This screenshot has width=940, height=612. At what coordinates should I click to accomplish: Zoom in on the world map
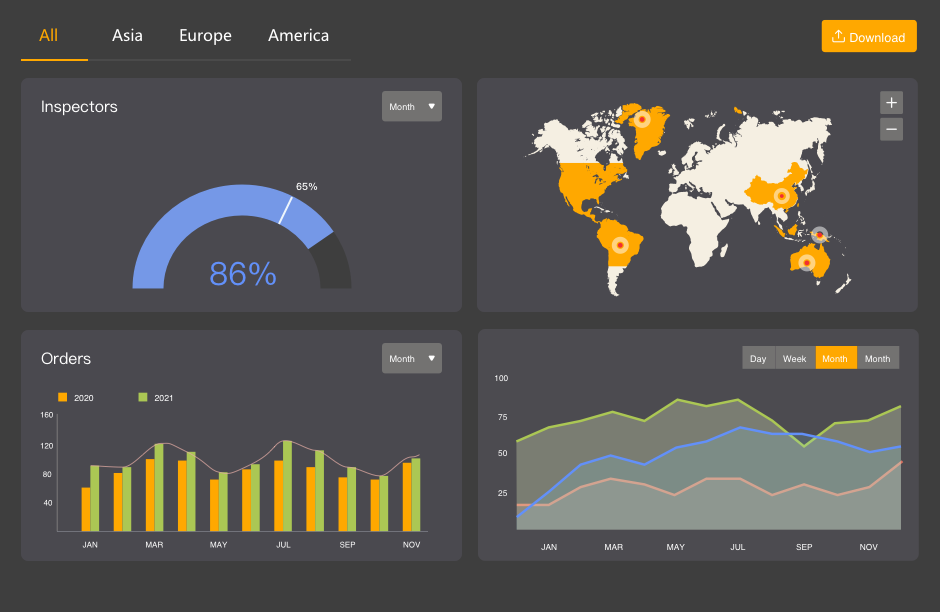891,102
